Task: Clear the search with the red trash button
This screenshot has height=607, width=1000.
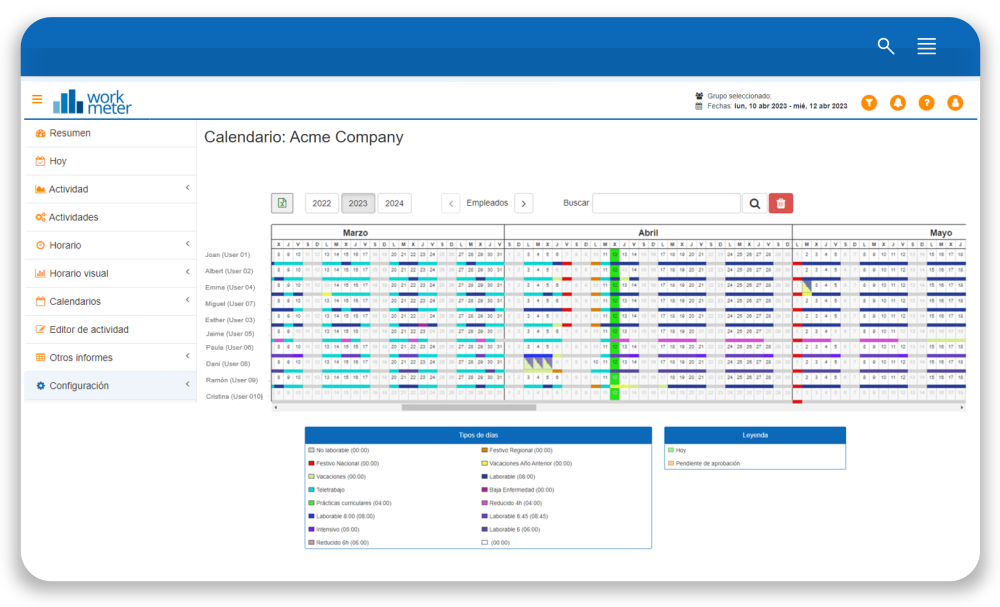Action: 781,203
